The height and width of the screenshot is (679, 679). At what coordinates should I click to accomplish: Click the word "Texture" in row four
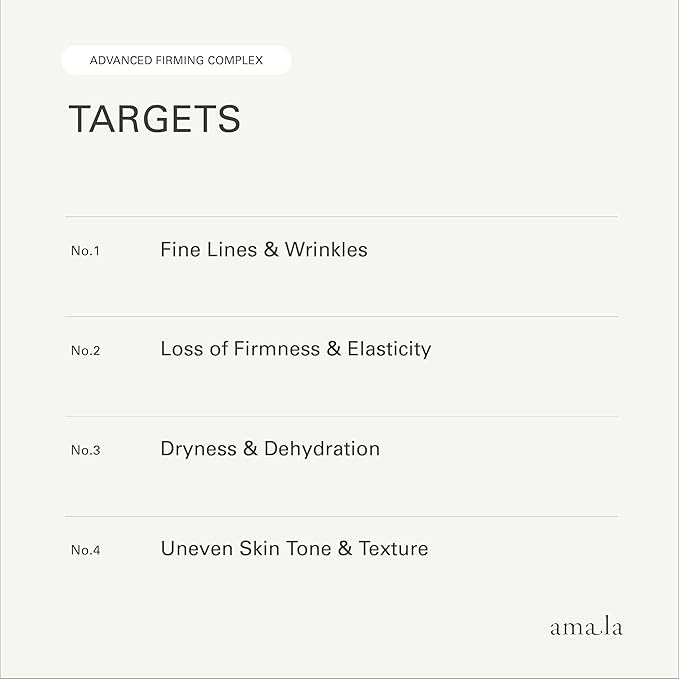(x=393, y=548)
